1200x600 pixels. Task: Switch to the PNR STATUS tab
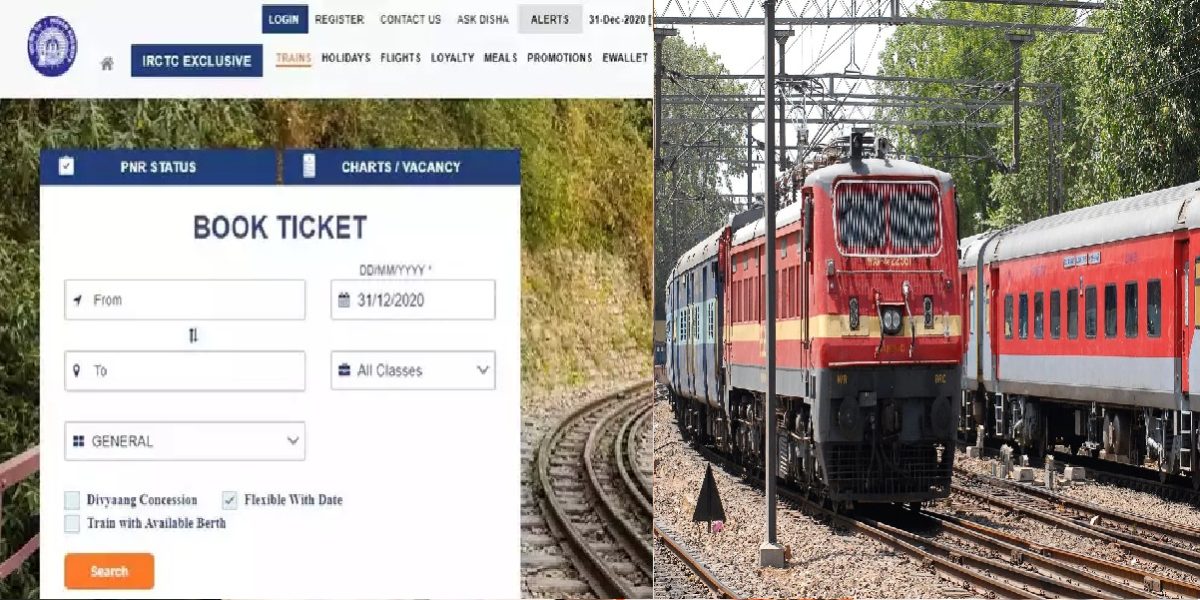tap(158, 167)
